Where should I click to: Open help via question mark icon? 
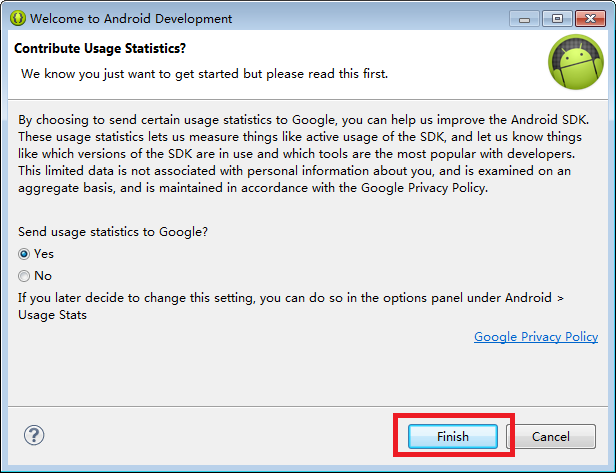[34, 435]
